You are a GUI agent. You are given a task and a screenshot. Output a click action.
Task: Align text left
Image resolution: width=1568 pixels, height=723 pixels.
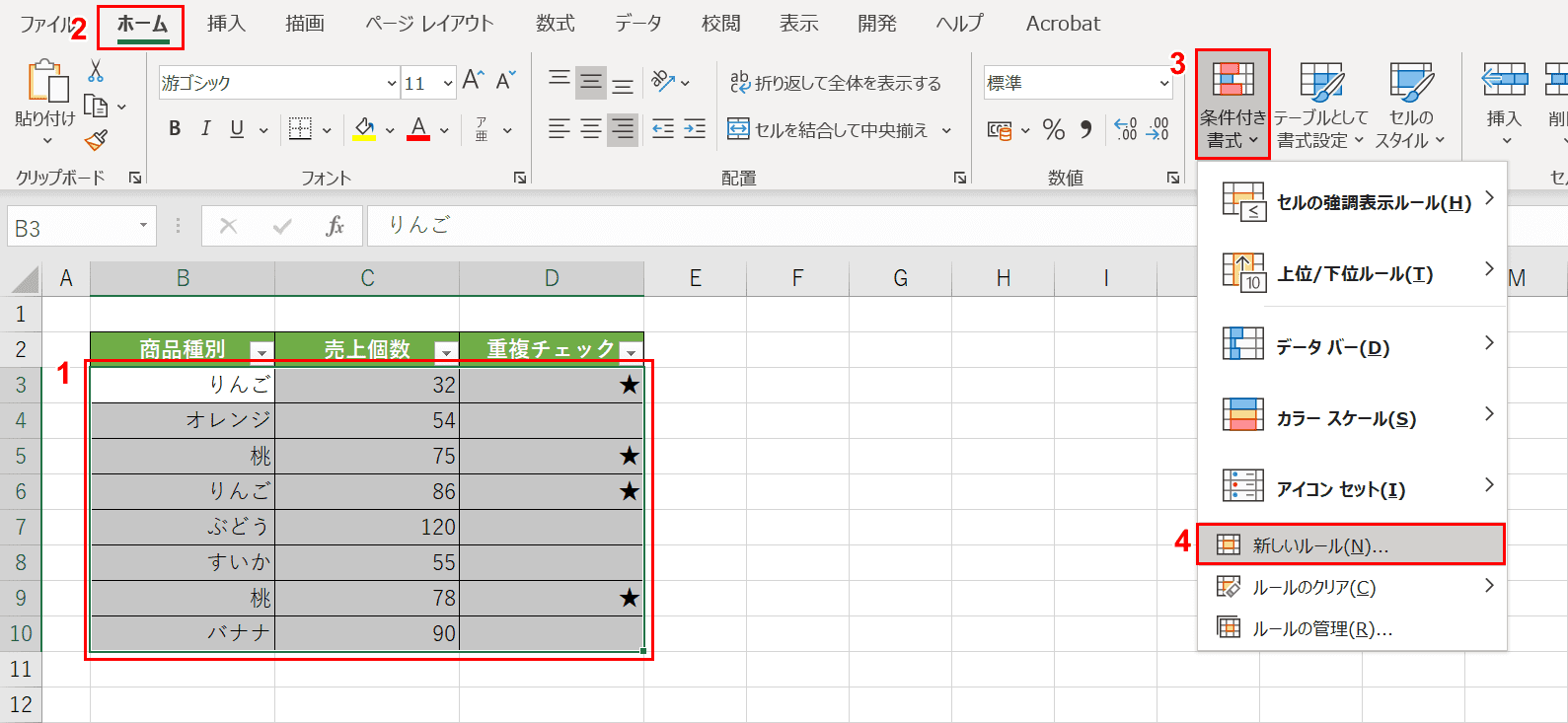560,128
